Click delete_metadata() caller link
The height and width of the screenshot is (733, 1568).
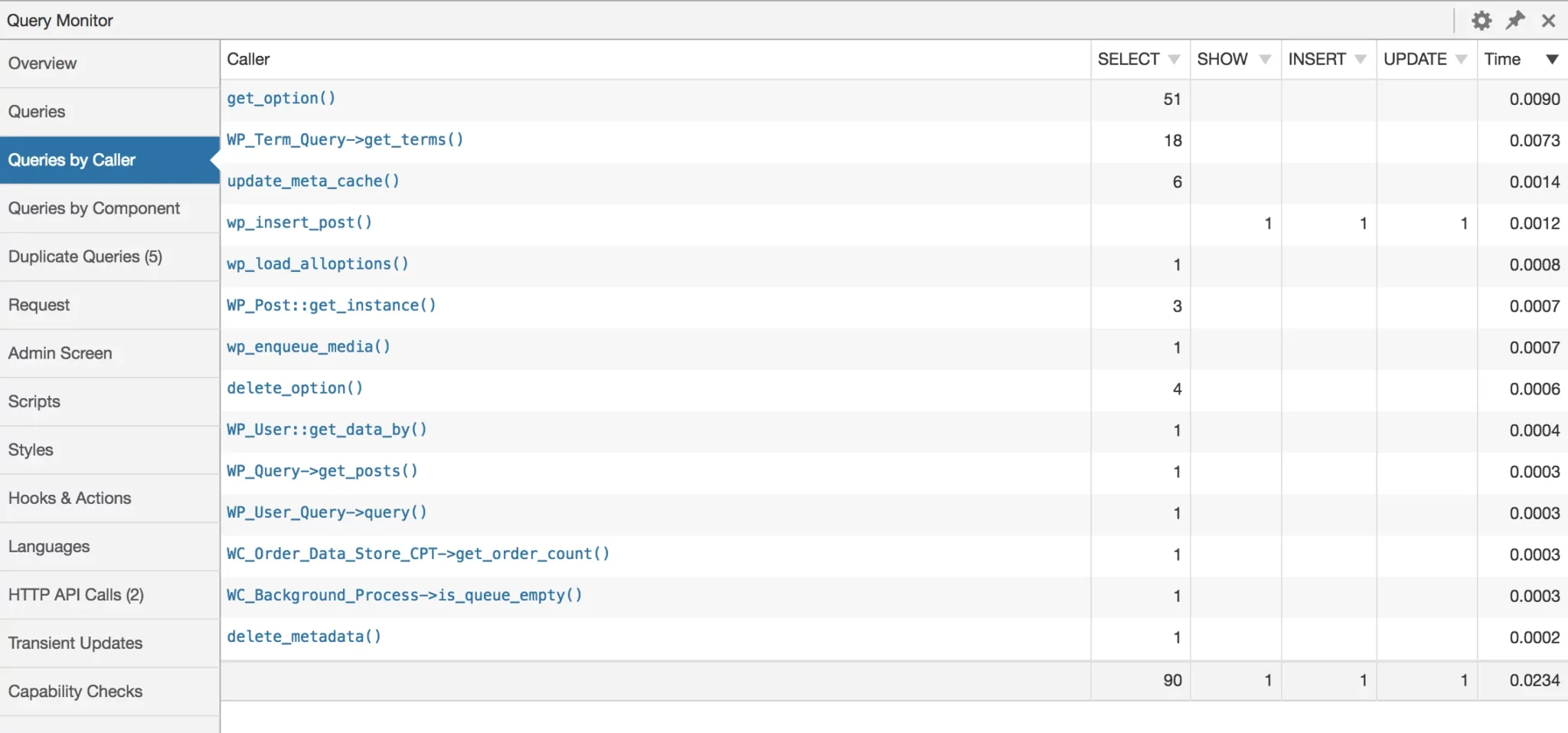[304, 636]
